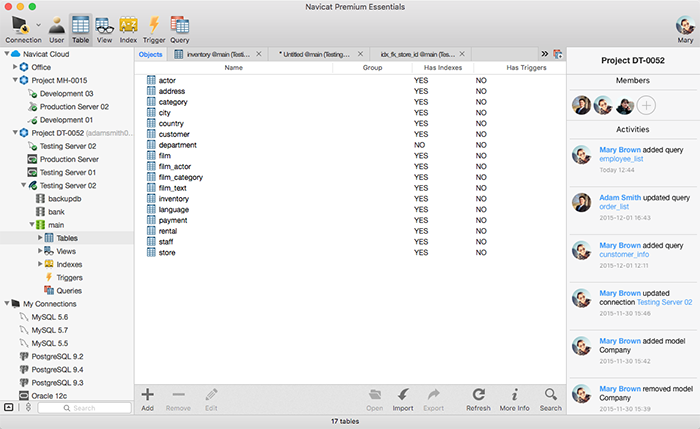700x429 pixels.
Task: Close the Untitled @main tab
Action: 360,54
